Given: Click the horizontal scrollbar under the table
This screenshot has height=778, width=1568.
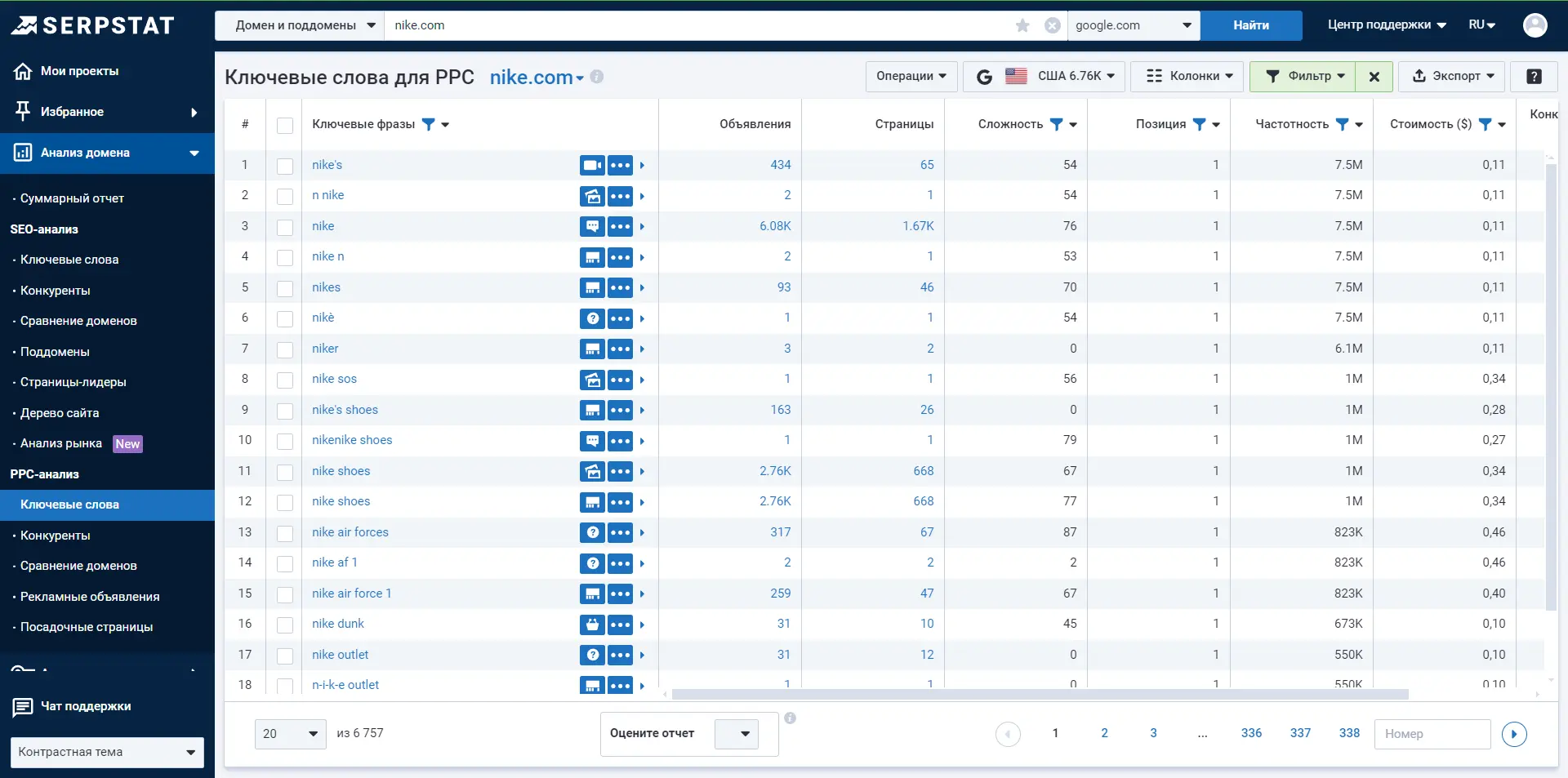Looking at the screenshot, I should (1039, 695).
